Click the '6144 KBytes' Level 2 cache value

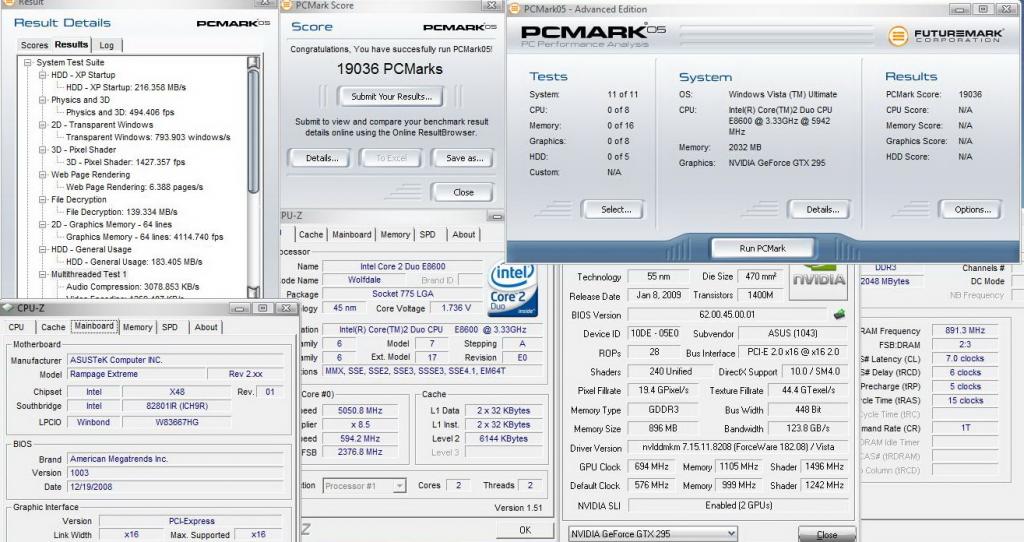tap(503, 439)
